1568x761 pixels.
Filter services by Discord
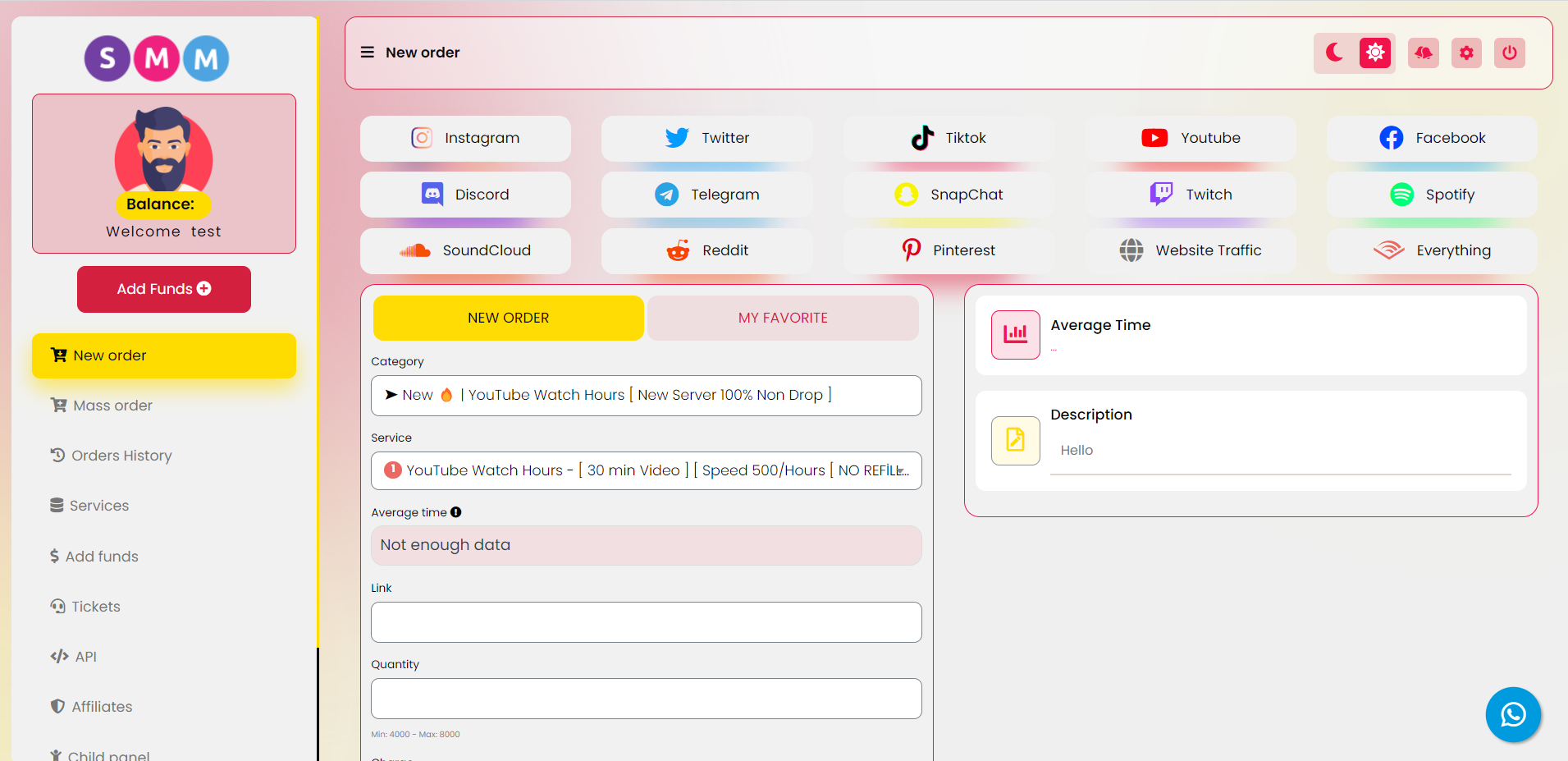pos(465,195)
